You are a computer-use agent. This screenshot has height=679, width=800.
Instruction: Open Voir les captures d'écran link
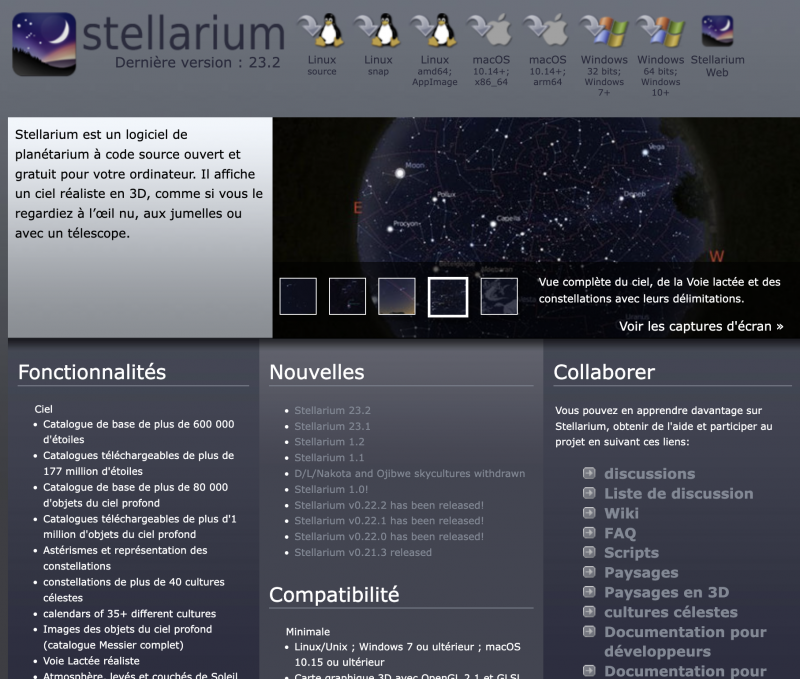click(x=701, y=326)
